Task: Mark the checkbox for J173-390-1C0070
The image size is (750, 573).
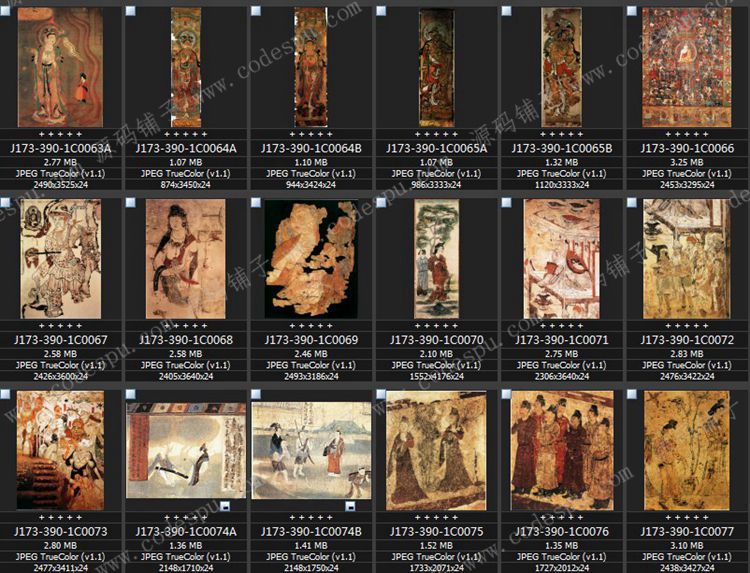Action: pyautogui.click(x=381, y=202)
